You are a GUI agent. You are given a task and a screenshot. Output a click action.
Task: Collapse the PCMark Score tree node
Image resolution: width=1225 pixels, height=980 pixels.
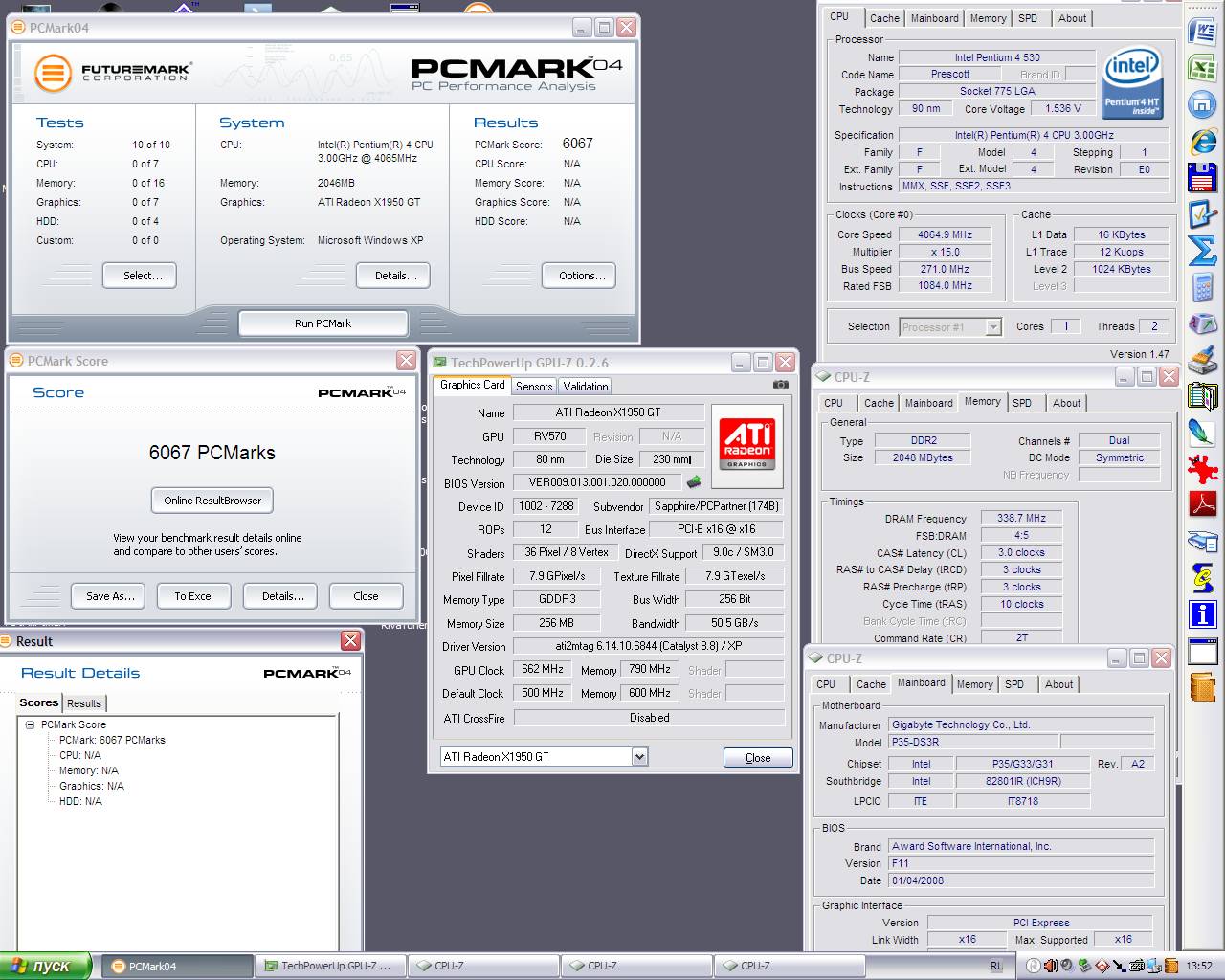[x=31, y=724]
